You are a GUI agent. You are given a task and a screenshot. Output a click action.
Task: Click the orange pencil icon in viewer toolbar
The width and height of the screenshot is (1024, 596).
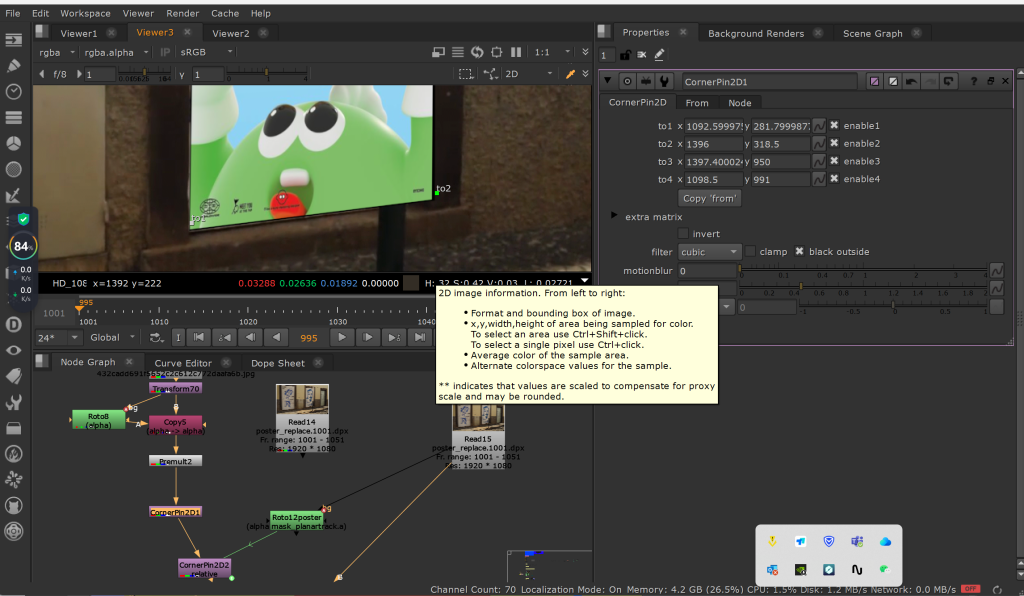pos(570,74)
